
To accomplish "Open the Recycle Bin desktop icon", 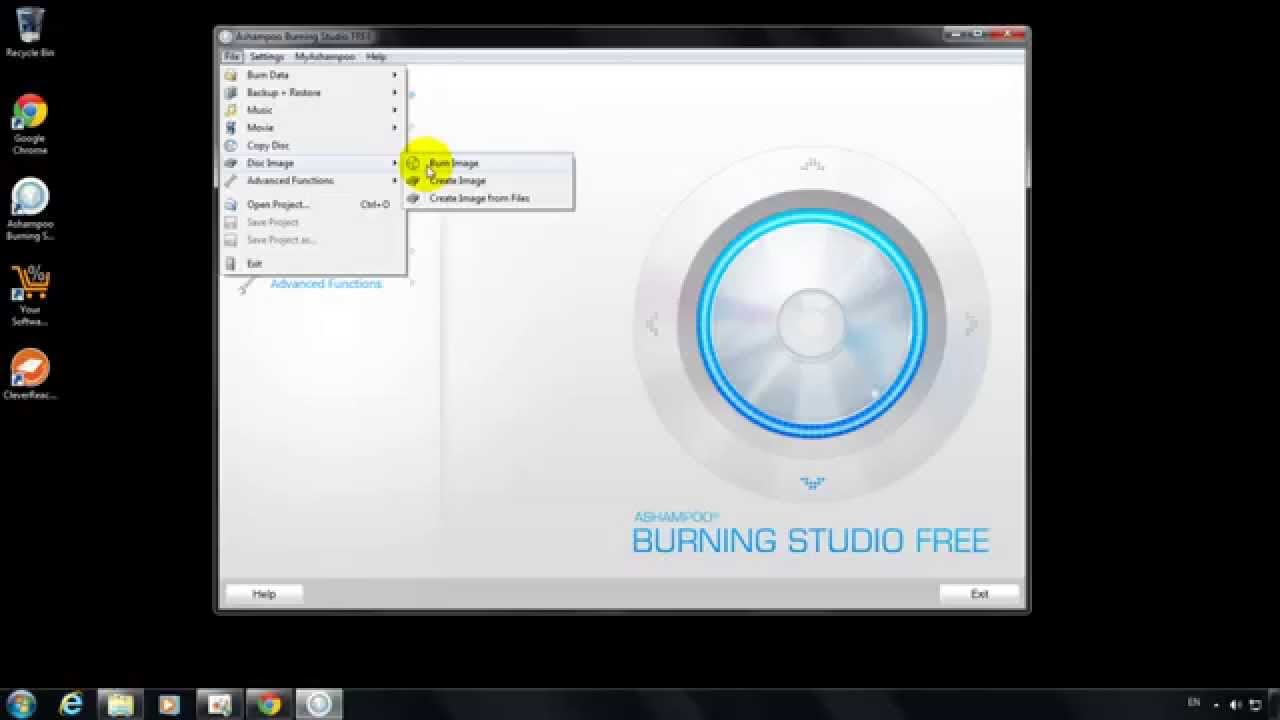I will click(x=30, y=32).
